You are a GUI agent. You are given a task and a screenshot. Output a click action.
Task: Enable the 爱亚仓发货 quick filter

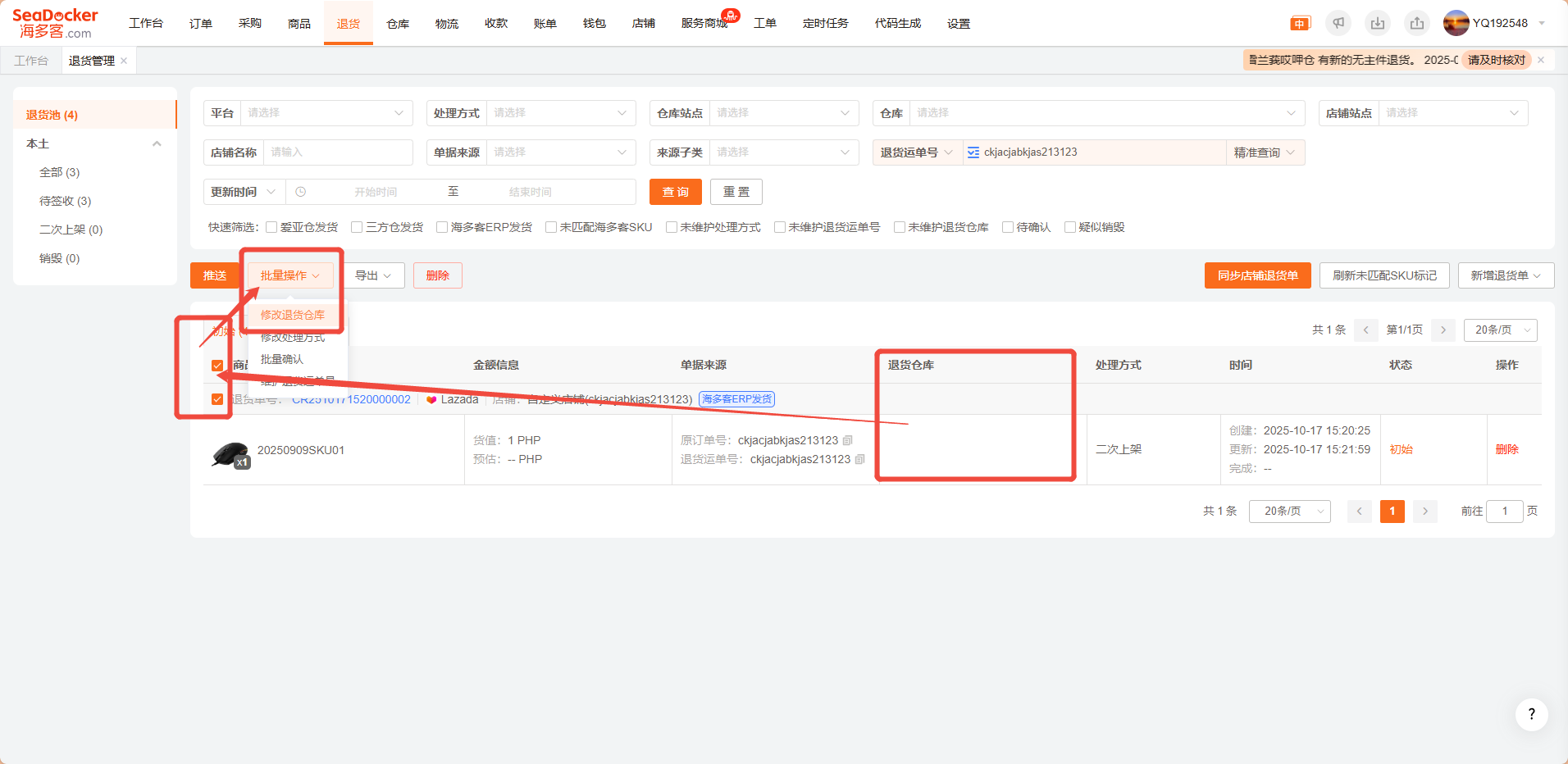pyautogui.click(x=271, y=227)
